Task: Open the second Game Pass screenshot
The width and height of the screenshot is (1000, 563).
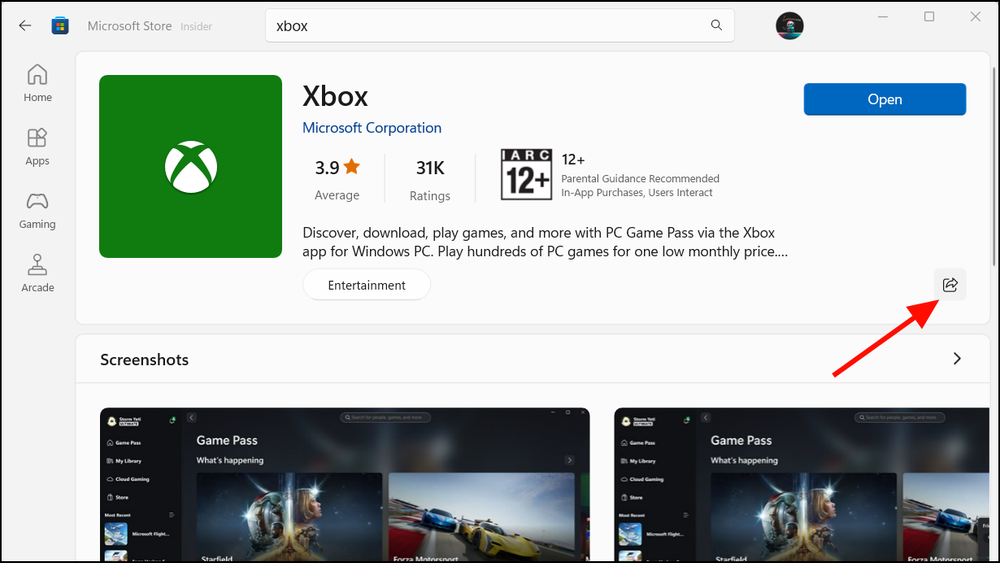Action: tap(802, 485)
